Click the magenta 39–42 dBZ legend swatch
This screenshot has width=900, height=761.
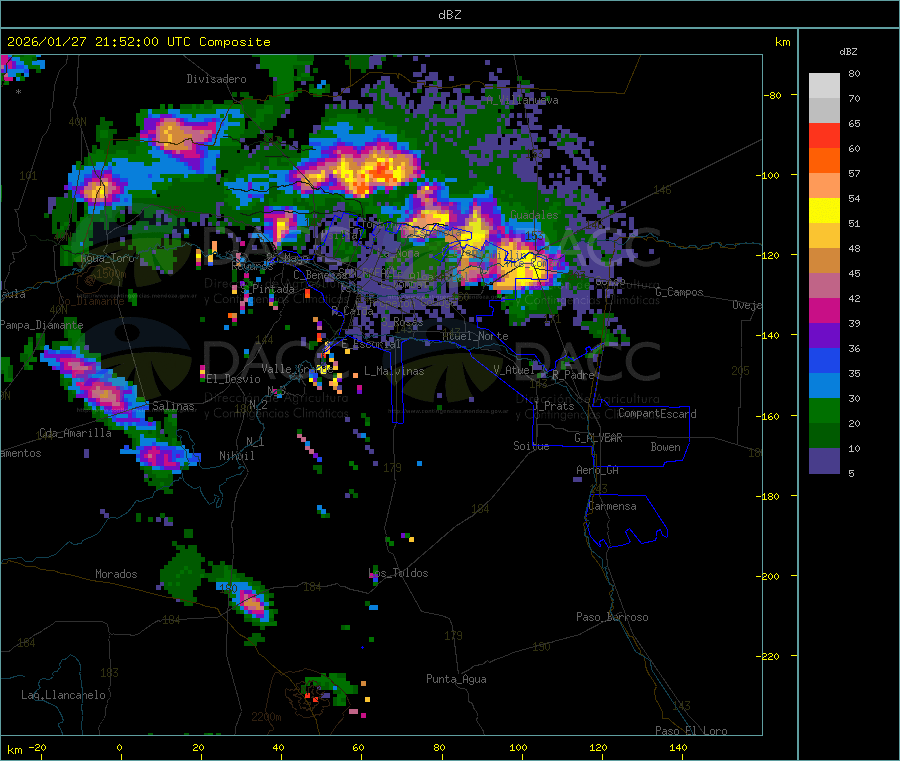tap(824, 310)
